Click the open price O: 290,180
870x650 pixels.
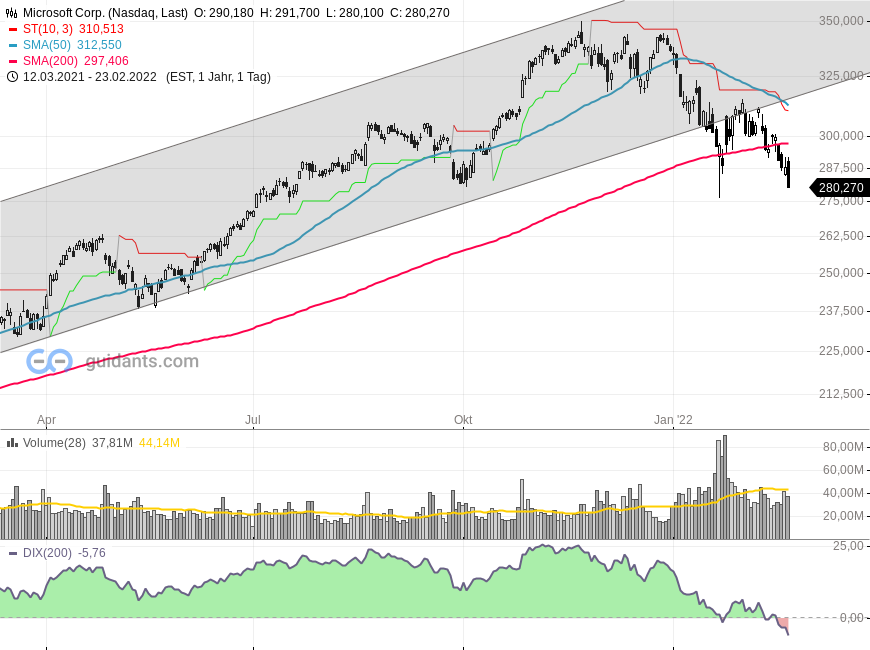[224, 13]
